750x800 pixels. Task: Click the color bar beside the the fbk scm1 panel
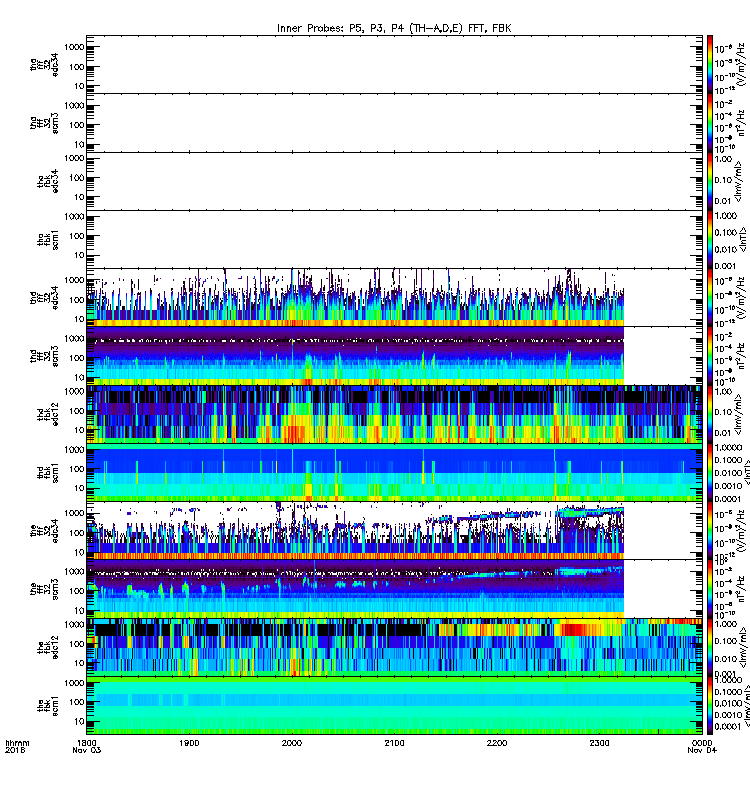[709, 705]
